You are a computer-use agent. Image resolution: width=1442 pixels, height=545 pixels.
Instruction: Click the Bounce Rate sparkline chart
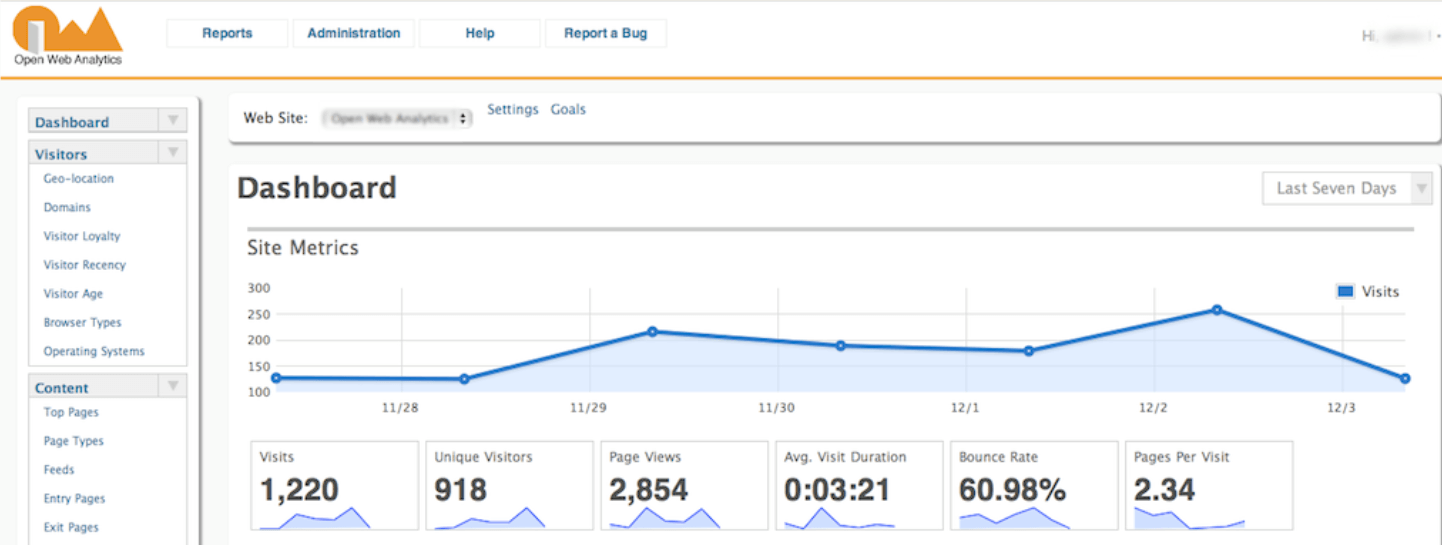tap(1015, 518)
